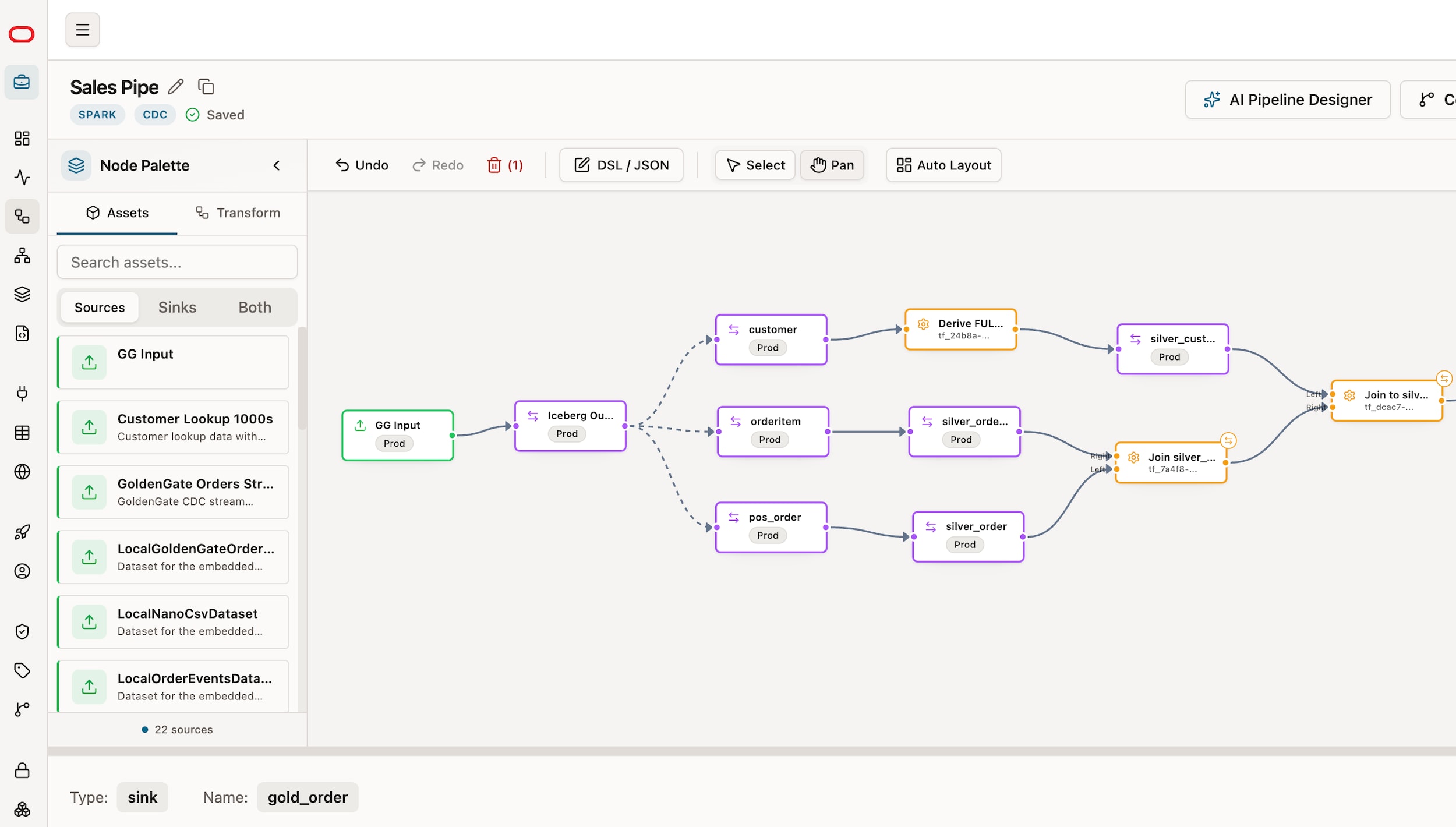This screenshot has height=827, width=1456.
Task: Open the user profile icon in sidebar
Action: (22, 571)
